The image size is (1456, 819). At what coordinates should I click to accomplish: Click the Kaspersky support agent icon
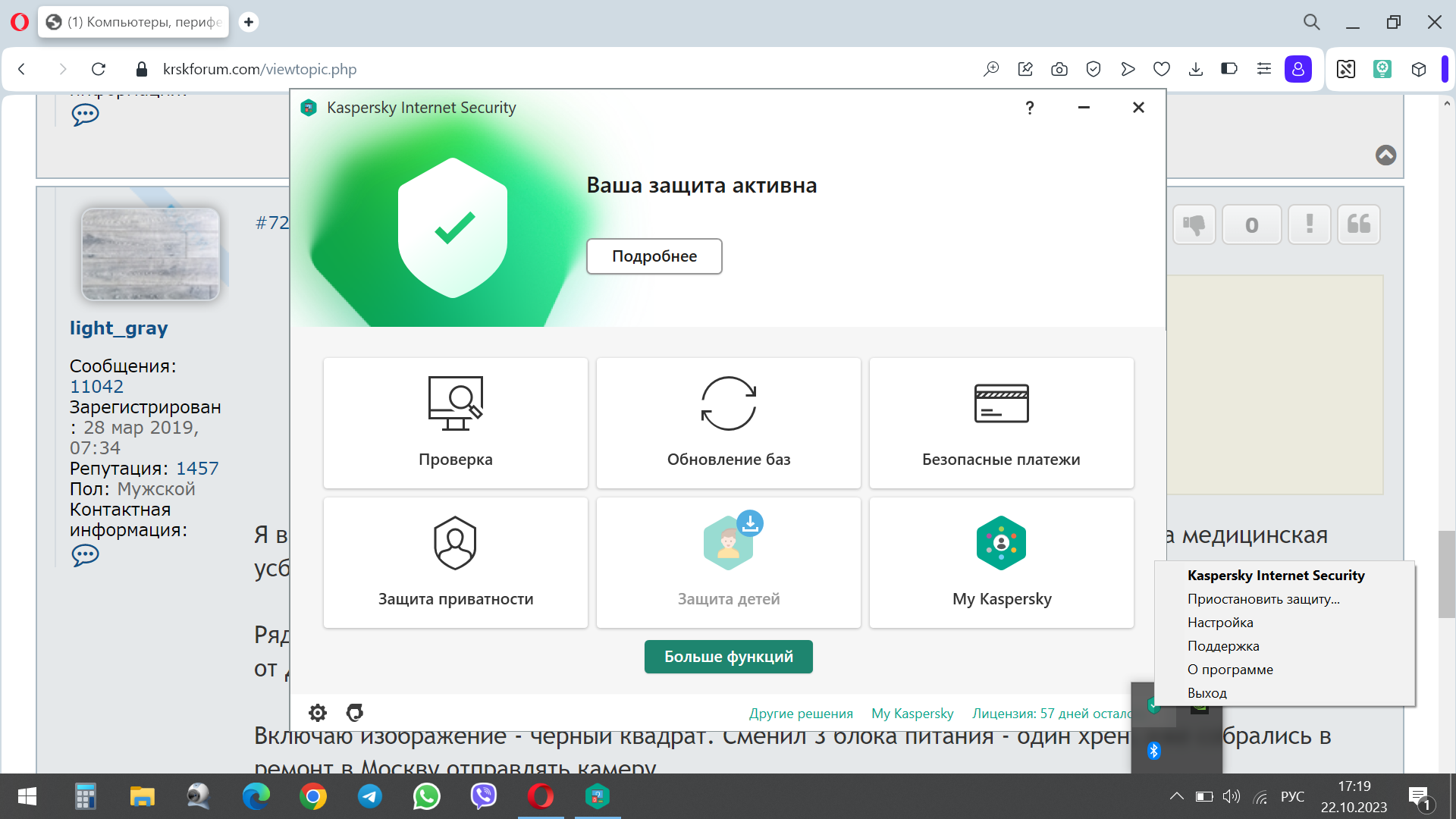[x=355, y=713]
